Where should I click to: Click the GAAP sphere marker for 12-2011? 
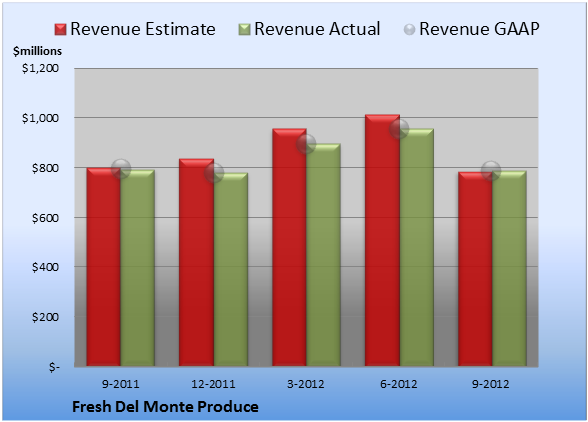214,173
